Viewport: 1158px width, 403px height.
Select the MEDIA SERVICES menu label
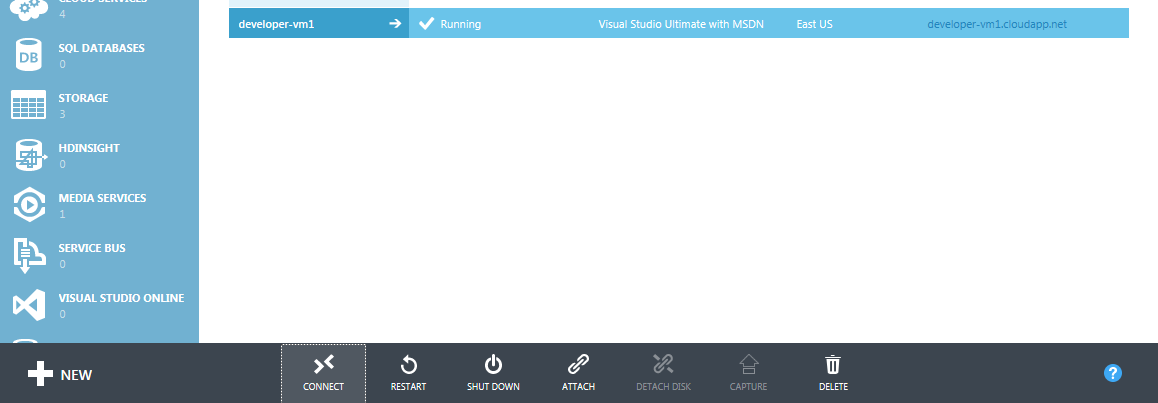[102, 199]
